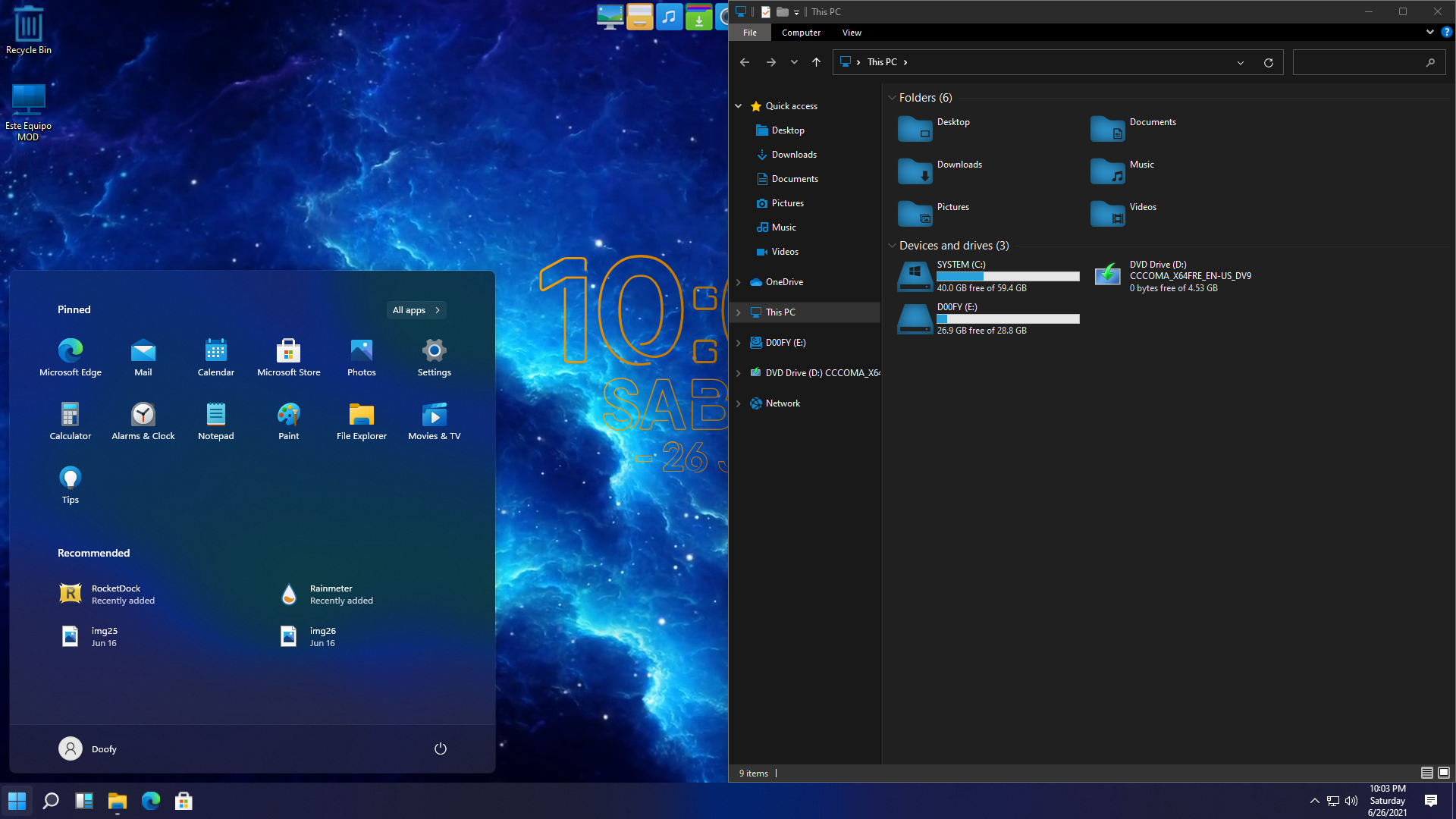Launch Movies & TV app

tap(435, 420)
